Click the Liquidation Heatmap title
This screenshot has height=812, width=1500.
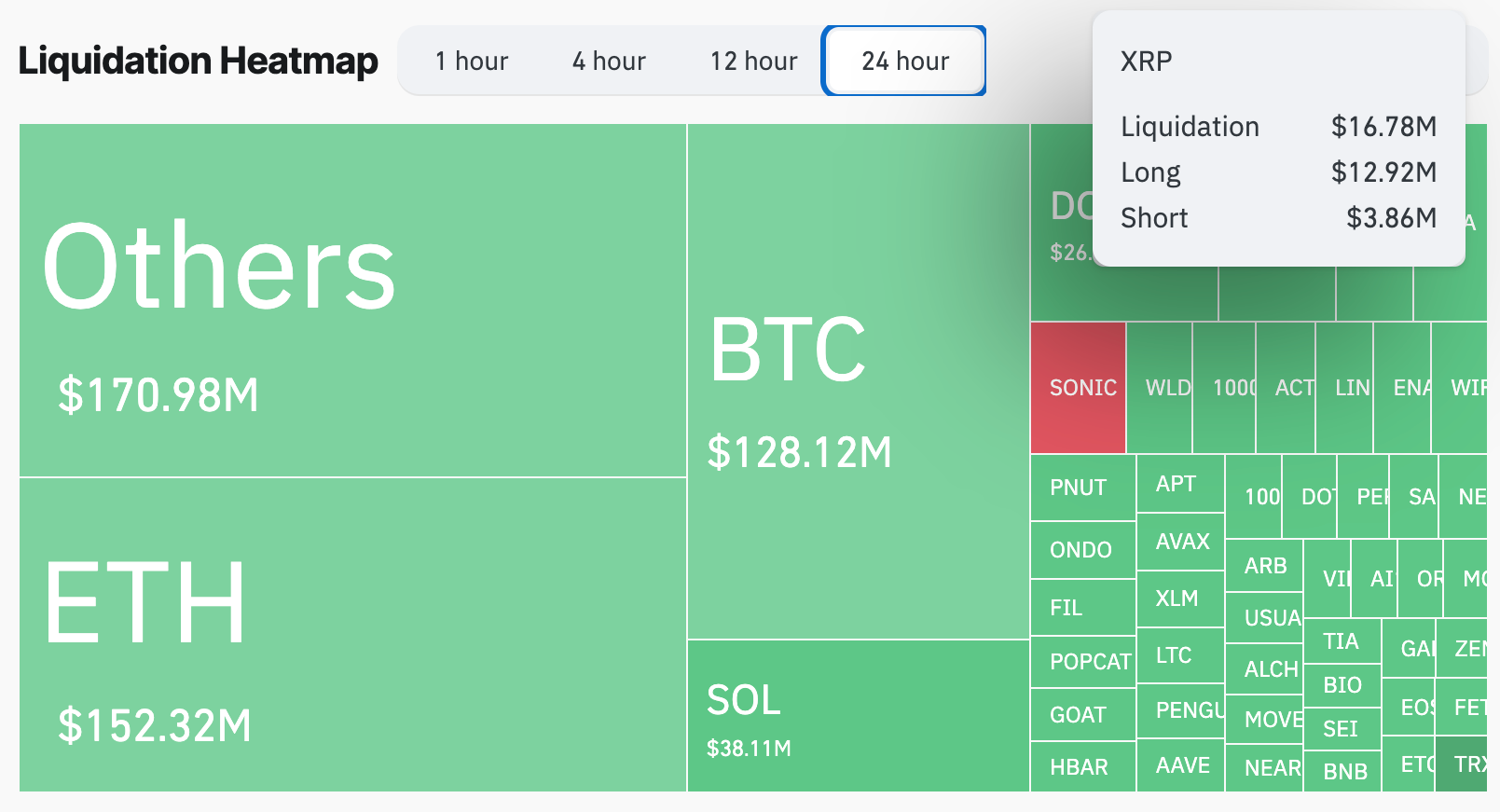(x=198, y=60)
